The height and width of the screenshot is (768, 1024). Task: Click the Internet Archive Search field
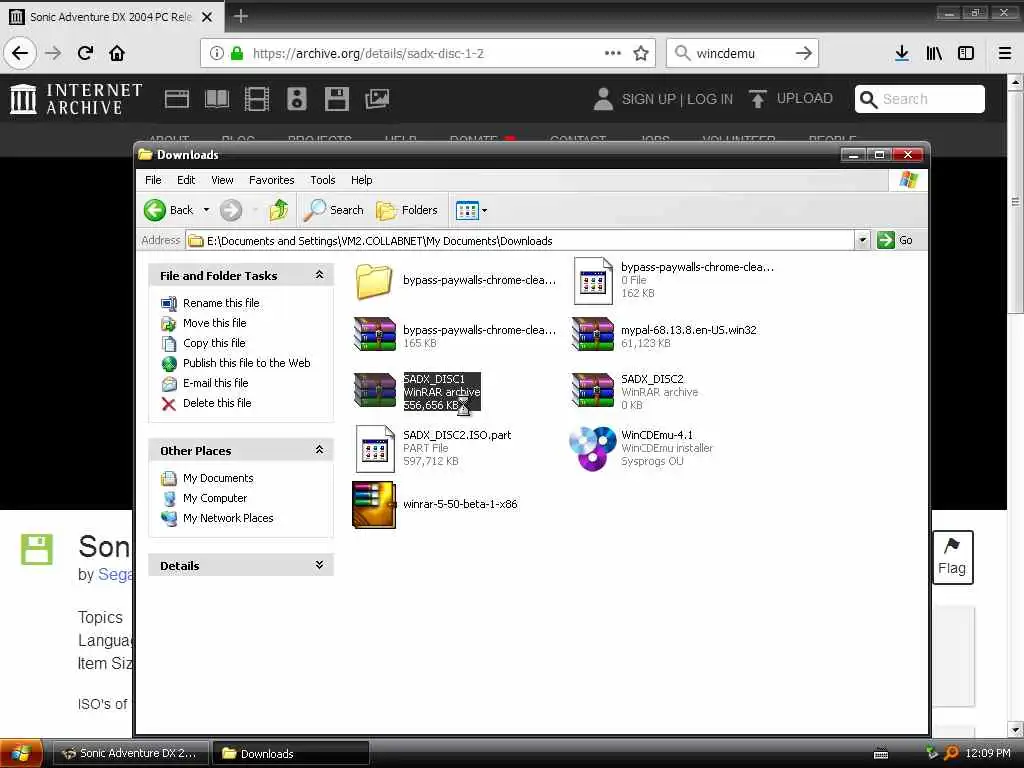[920, 99]
